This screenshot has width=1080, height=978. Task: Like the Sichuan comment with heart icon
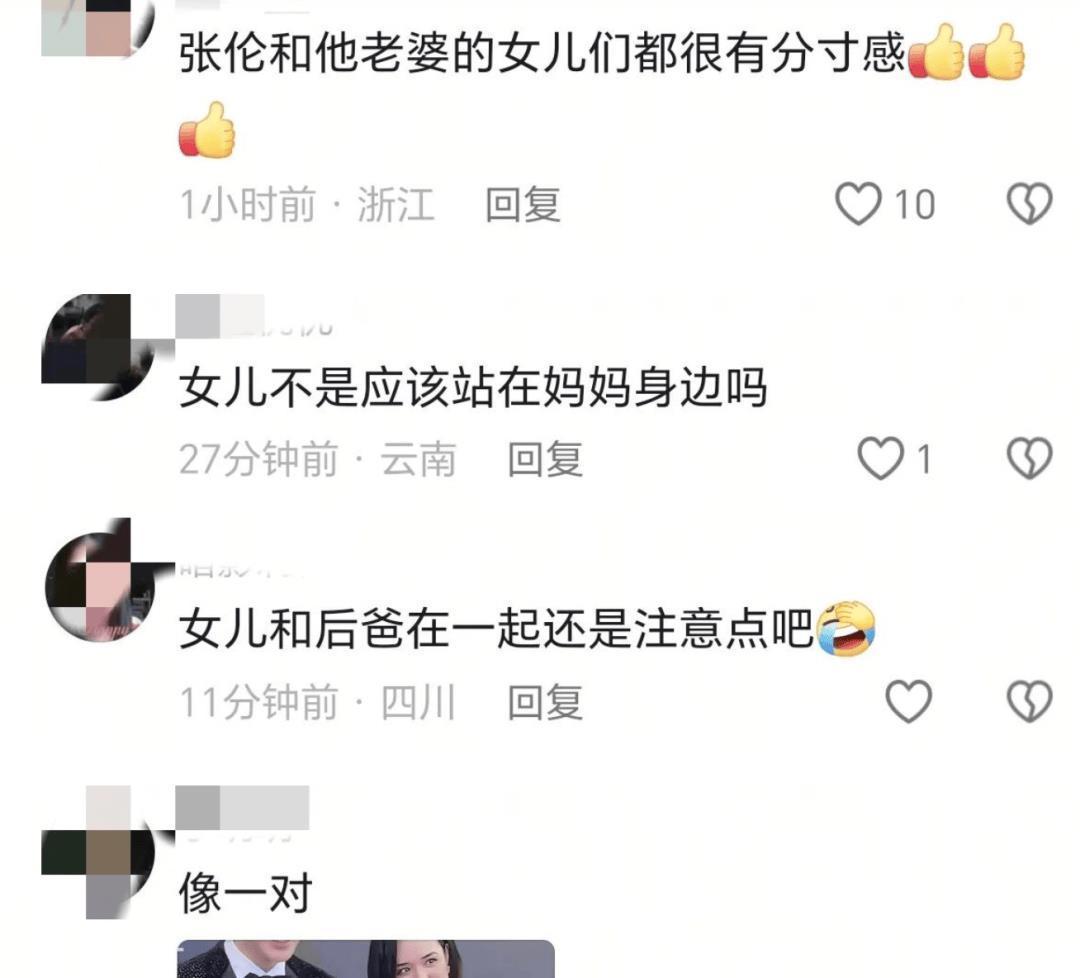point(908,702)
